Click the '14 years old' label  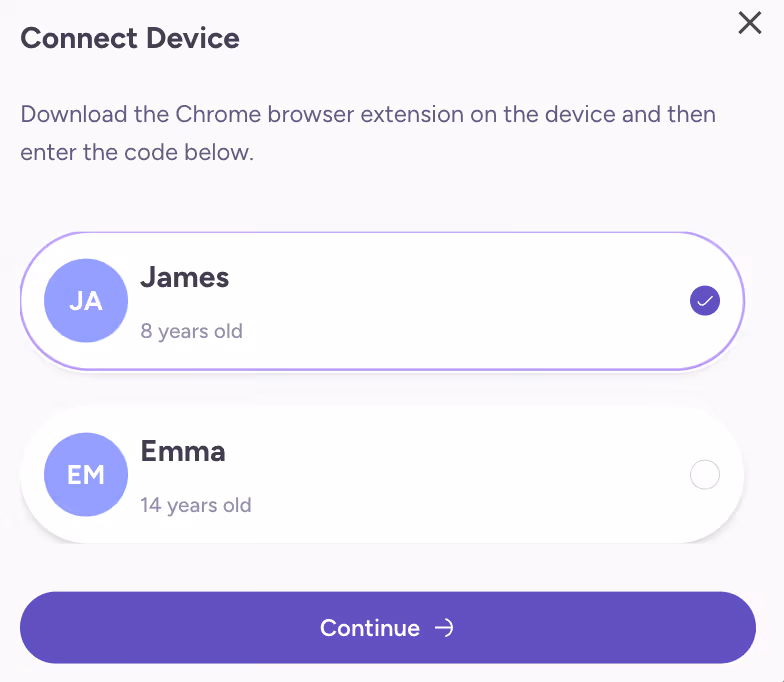click(x=196, y=505)
